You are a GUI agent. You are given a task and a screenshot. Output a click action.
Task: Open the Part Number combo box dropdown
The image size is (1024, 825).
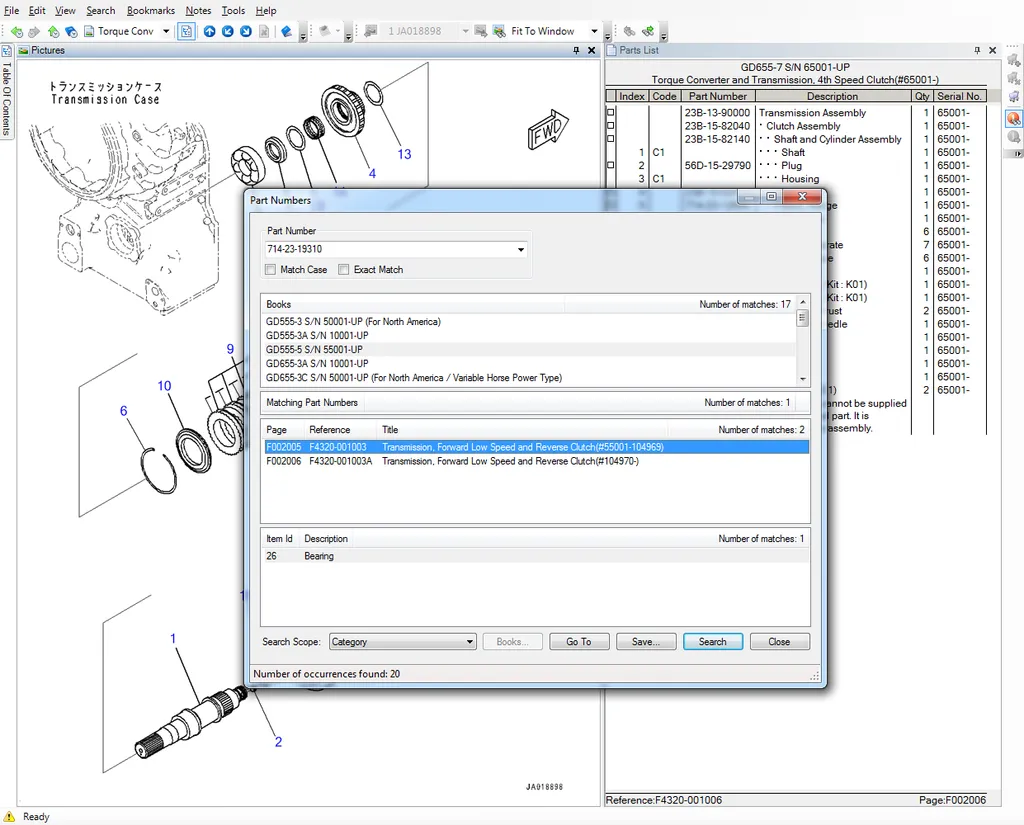pyautogui.click(x=520, y=250)
